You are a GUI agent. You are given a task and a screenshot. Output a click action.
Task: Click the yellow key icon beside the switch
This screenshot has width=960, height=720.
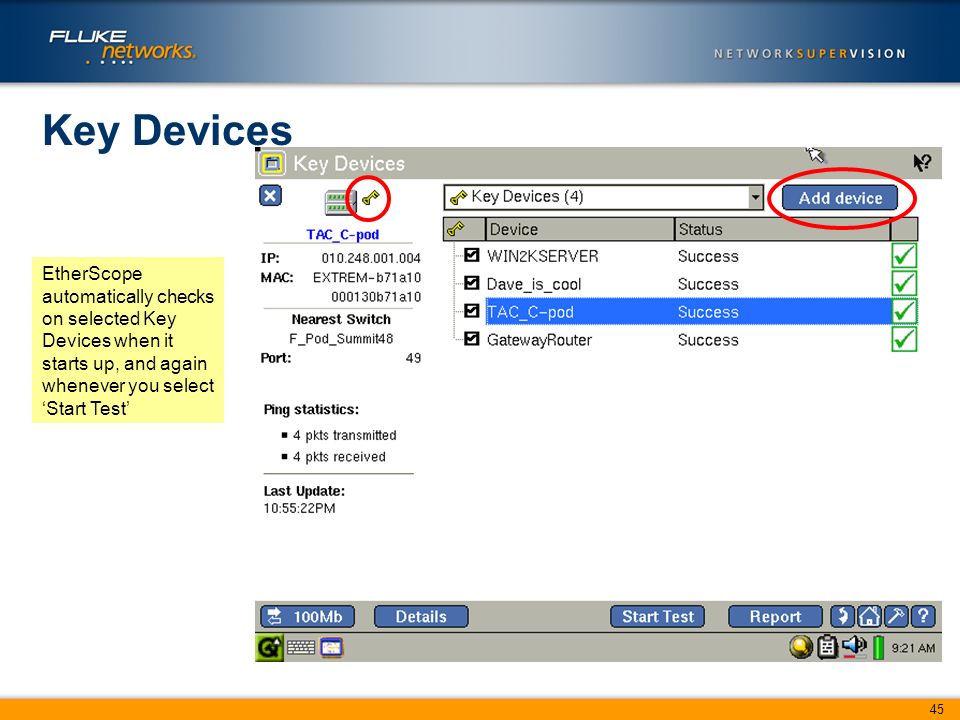tap(370, 198)
